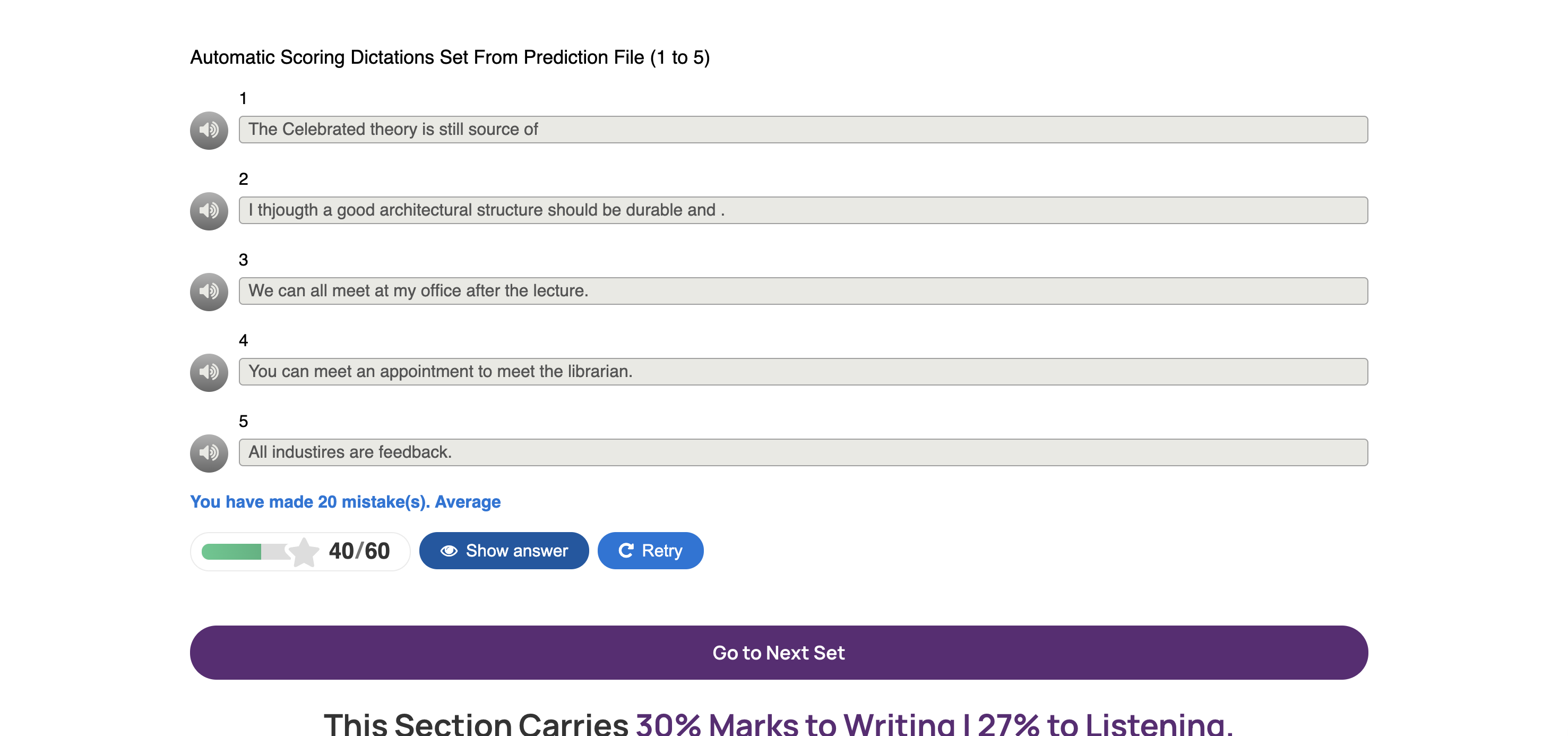Play the audio for dictation sentence 2
The height and width of the screenshot is (736, 1568).
coord(209,211)
